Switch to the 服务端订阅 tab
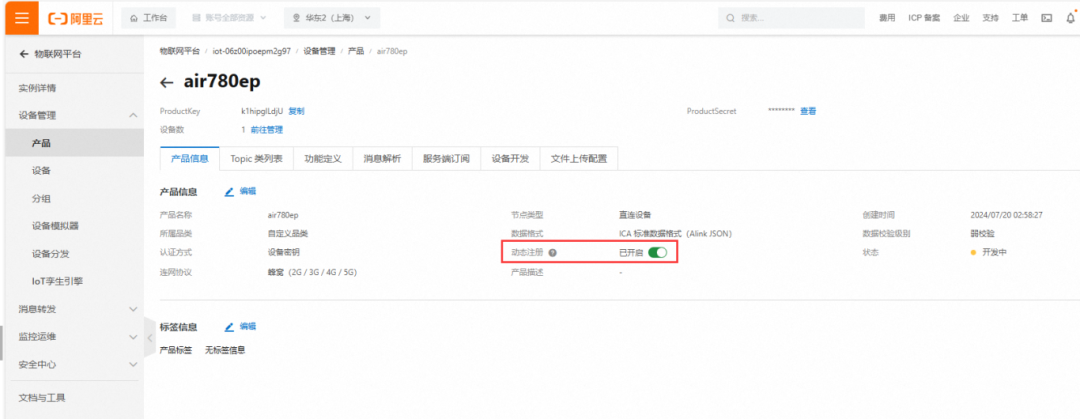 pyautogui.click(x=446, y=159)
